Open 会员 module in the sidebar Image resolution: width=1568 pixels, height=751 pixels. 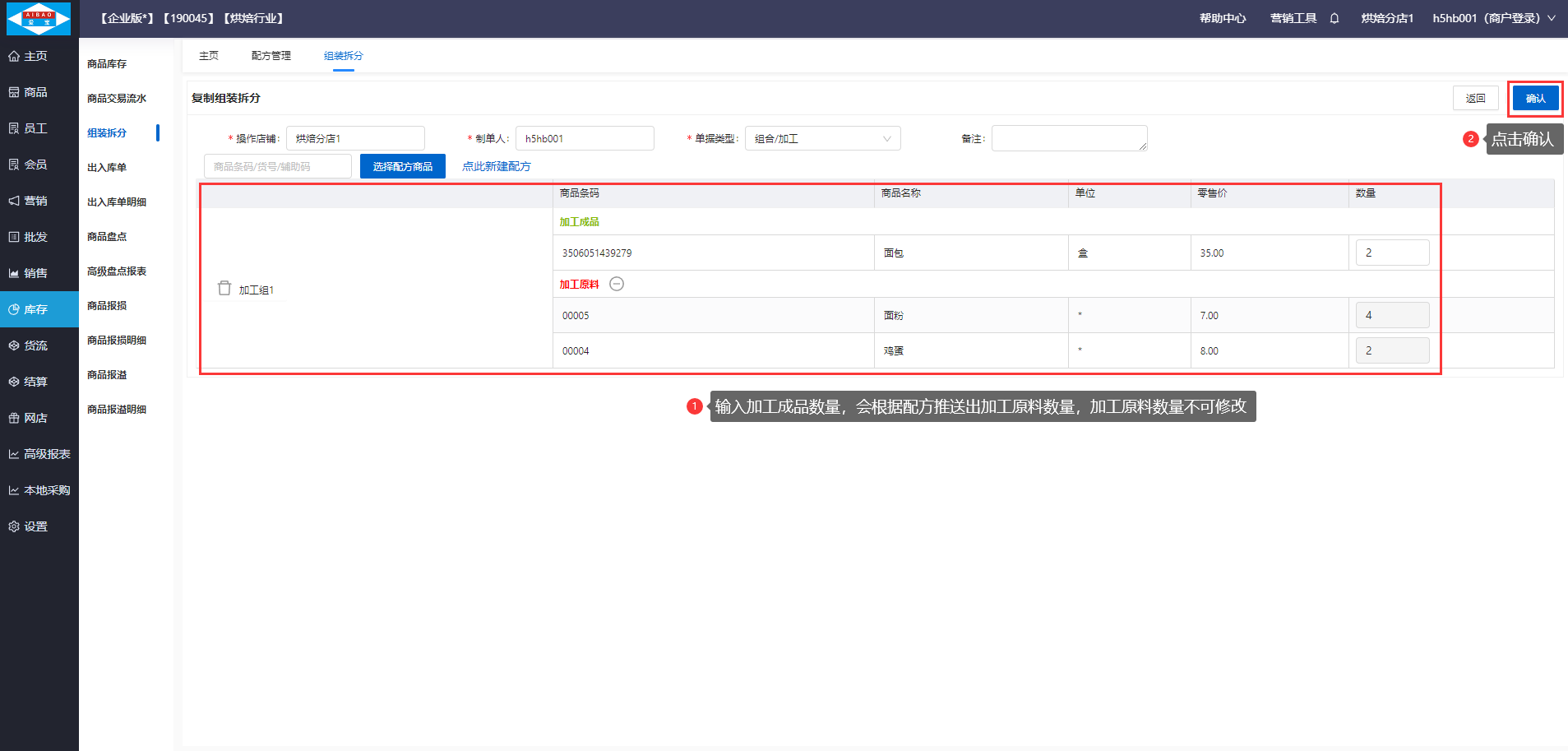[x=35, y=165]
